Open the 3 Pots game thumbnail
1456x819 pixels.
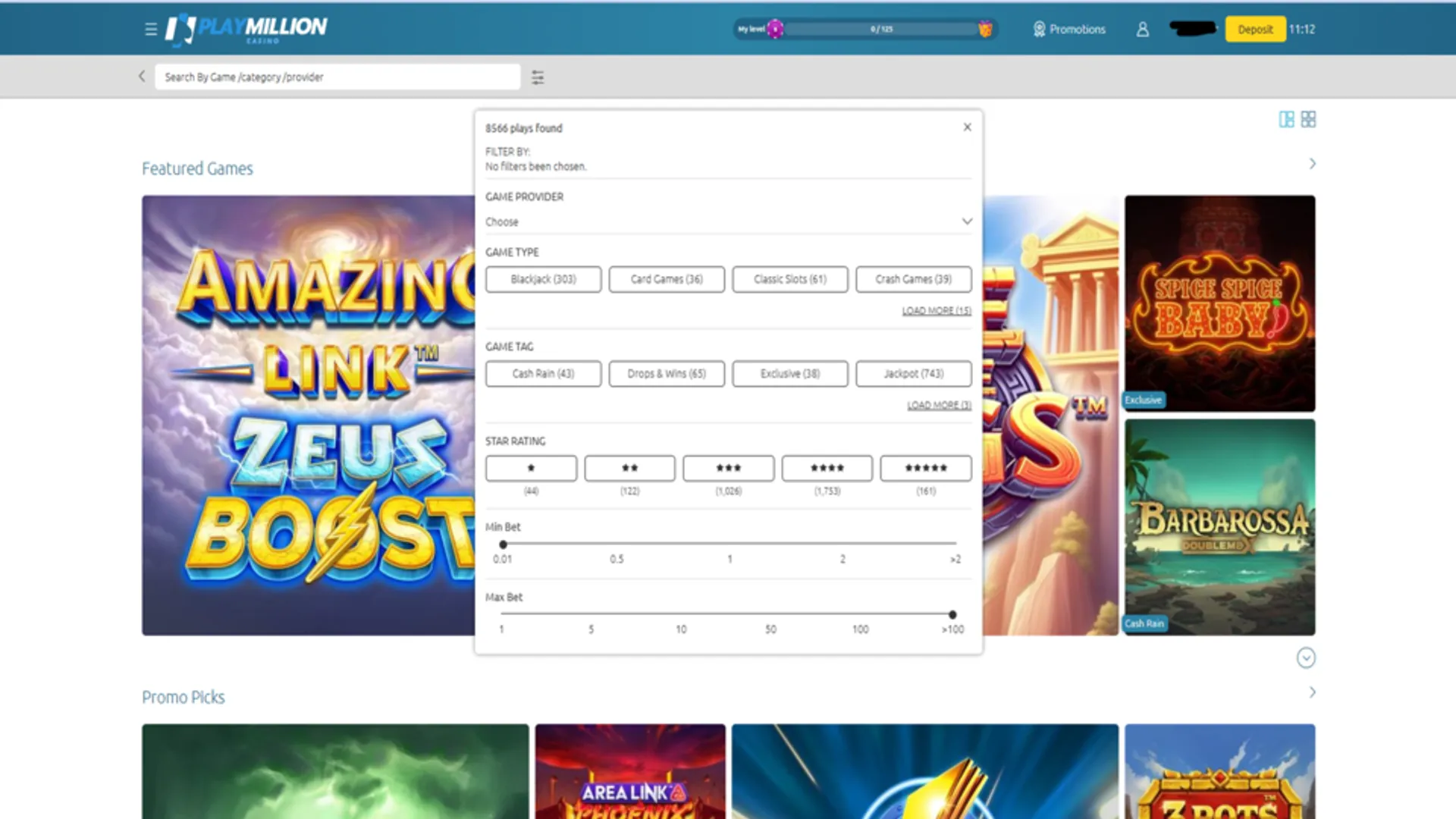coord(1220,771)
